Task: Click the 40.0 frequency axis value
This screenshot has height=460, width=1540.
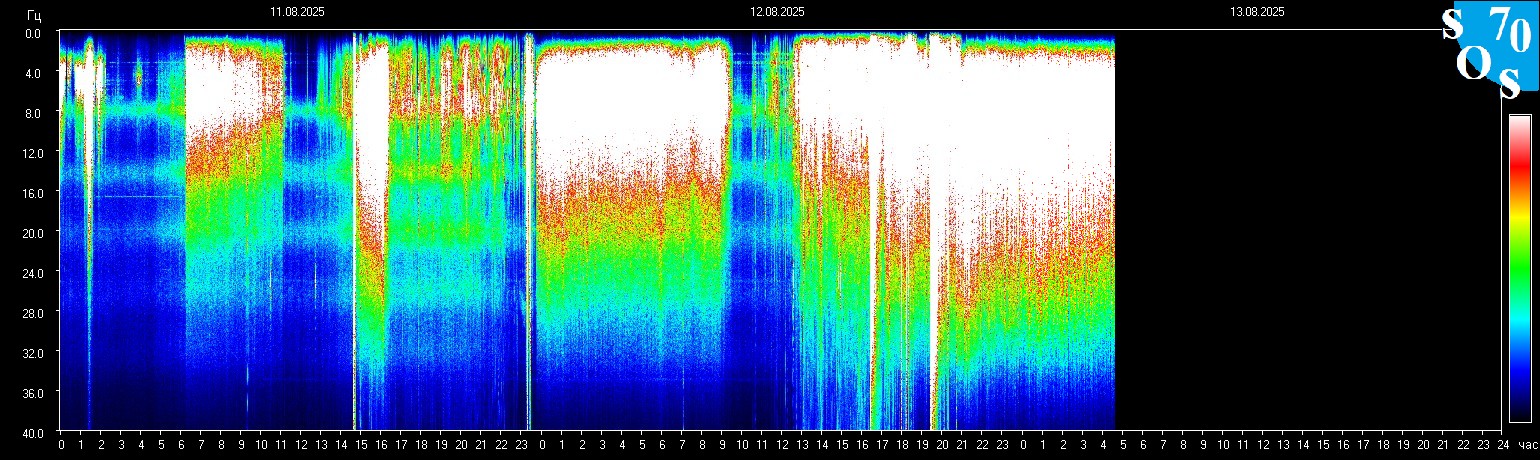Action: point(32,432)
